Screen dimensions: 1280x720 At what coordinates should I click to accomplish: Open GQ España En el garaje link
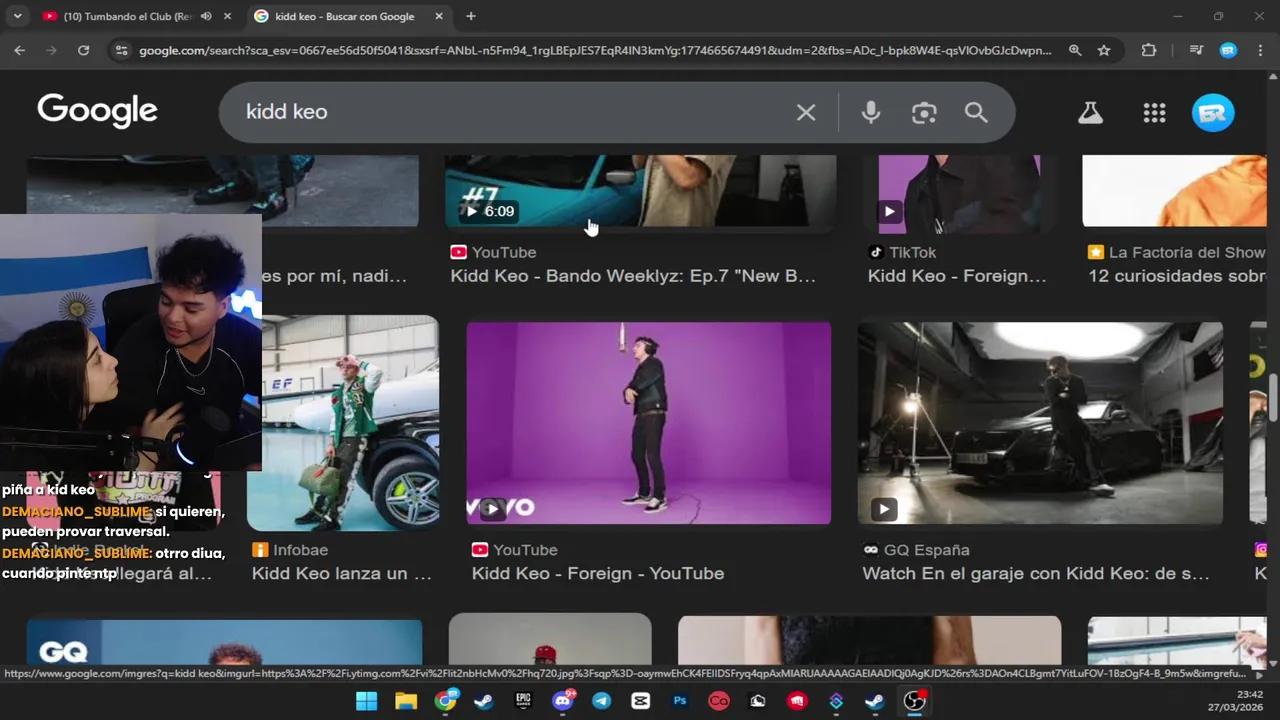pos(1036,573)
